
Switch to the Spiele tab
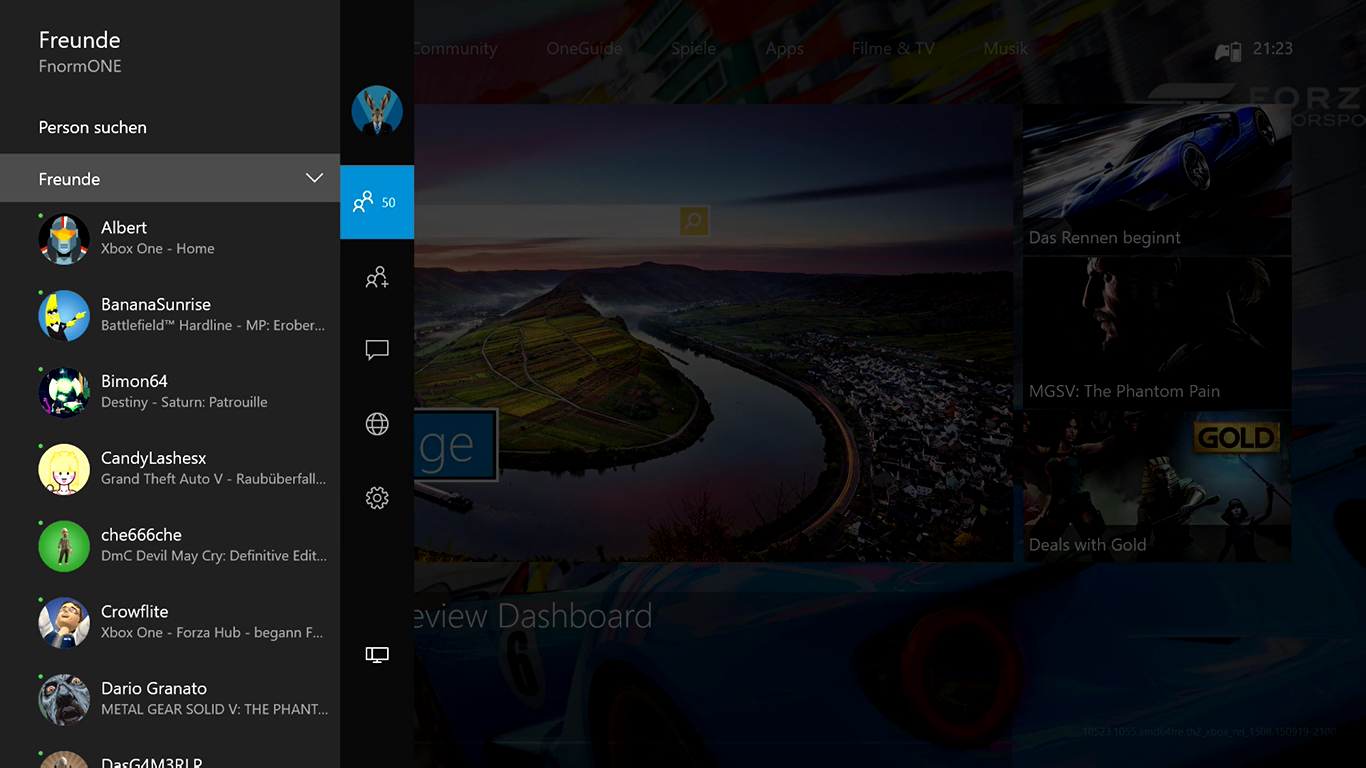(x=694, y=49)
